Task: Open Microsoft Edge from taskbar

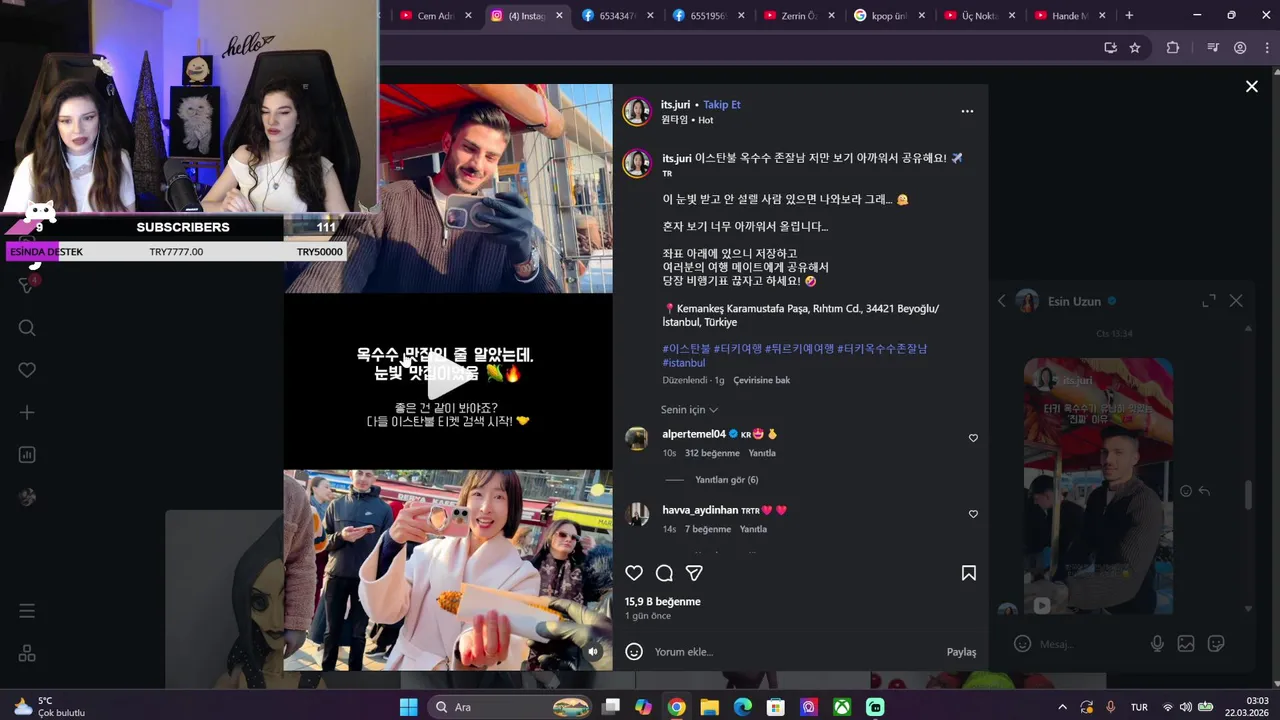Action: (742, 707)
